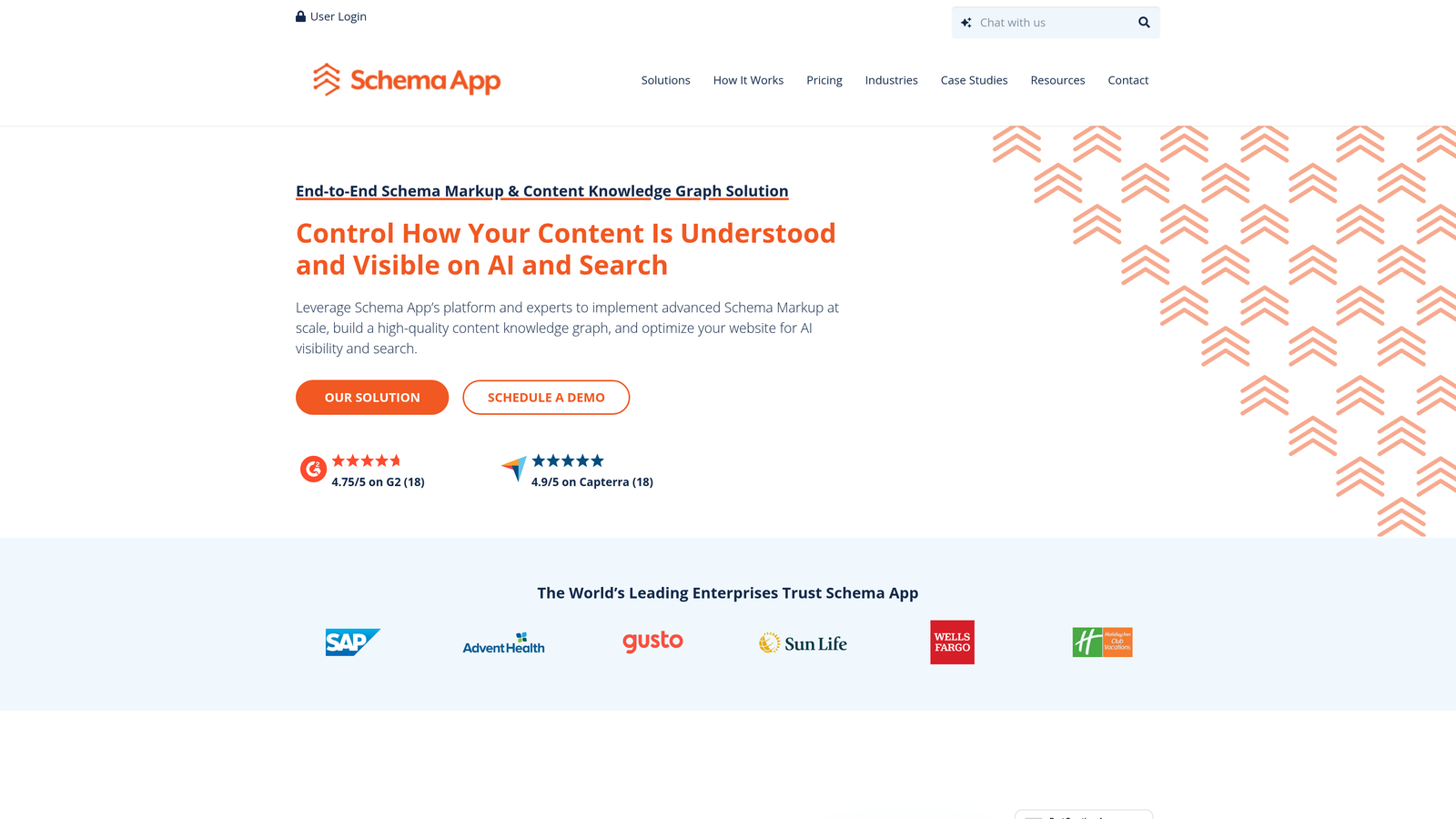Image resolution: width=1456 pixels, height=819 pixels.
Task: Click the Schema App logo
Action: click(407, 80)
